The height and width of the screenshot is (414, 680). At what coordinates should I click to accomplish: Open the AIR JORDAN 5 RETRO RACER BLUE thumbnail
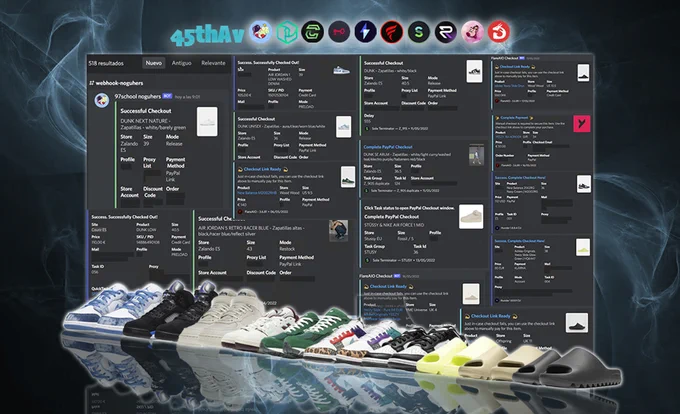coord(338,230)
